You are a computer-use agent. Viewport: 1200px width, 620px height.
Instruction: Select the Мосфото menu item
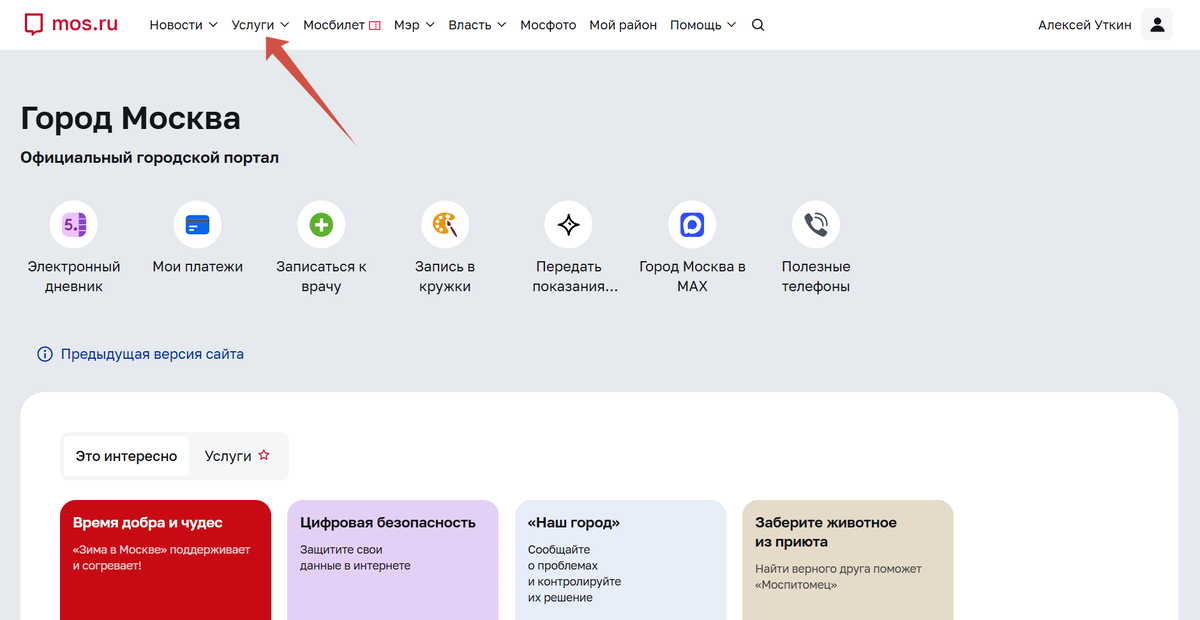pos(548,24)
